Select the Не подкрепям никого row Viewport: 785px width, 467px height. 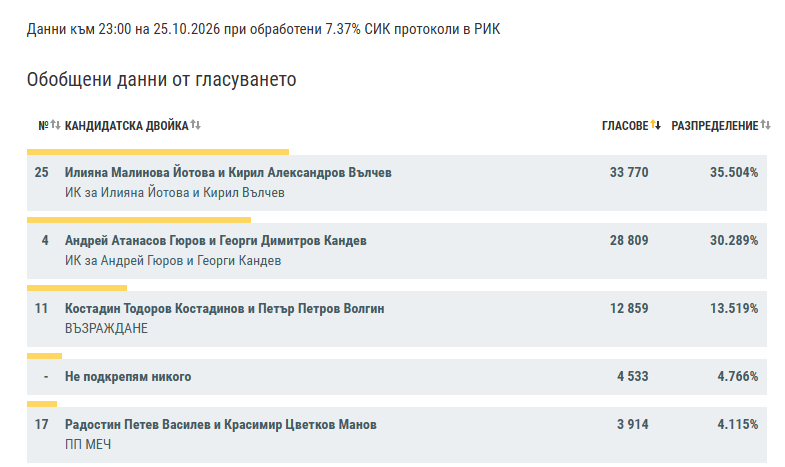click(x=397, y=377)
